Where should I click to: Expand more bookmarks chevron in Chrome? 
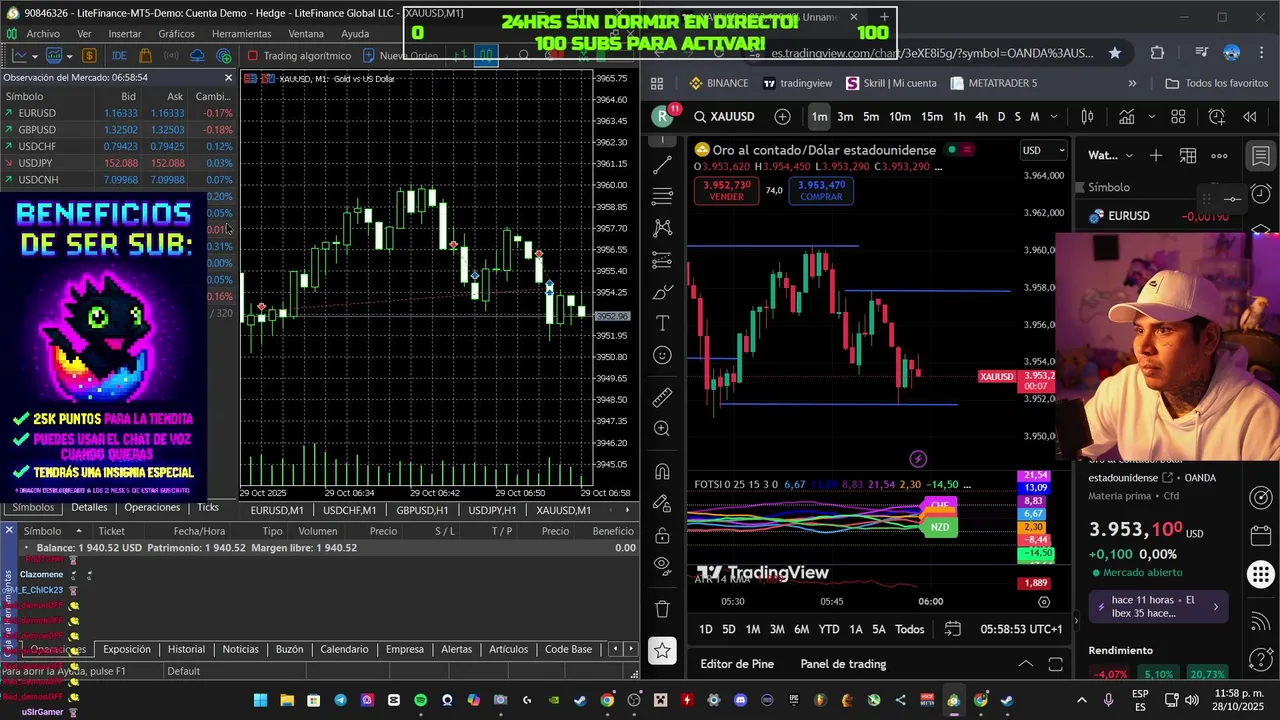[1132, 84]
